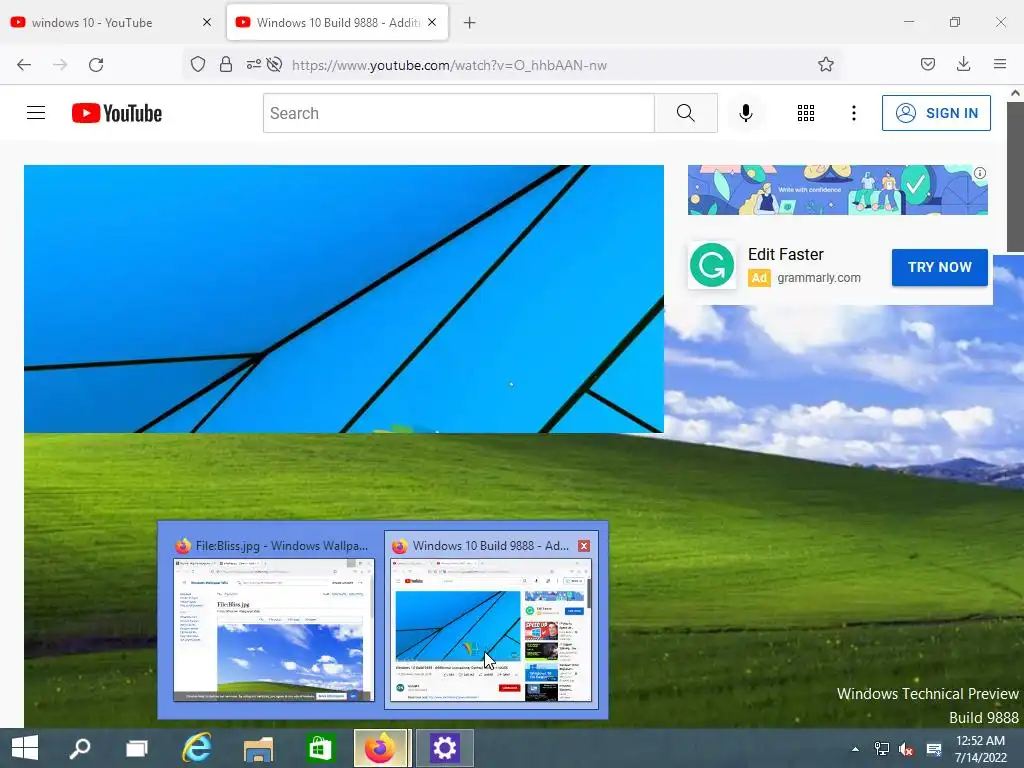Click the Grammarly logo in the ad
This screenshot has height=768, width=1024.
point(712,265)
